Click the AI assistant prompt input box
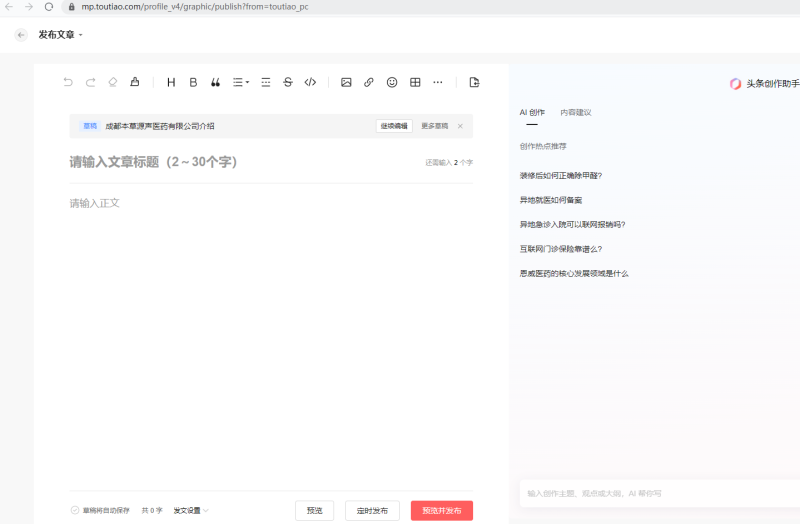This screenshot has height=524, width=800. coord(660,493)
